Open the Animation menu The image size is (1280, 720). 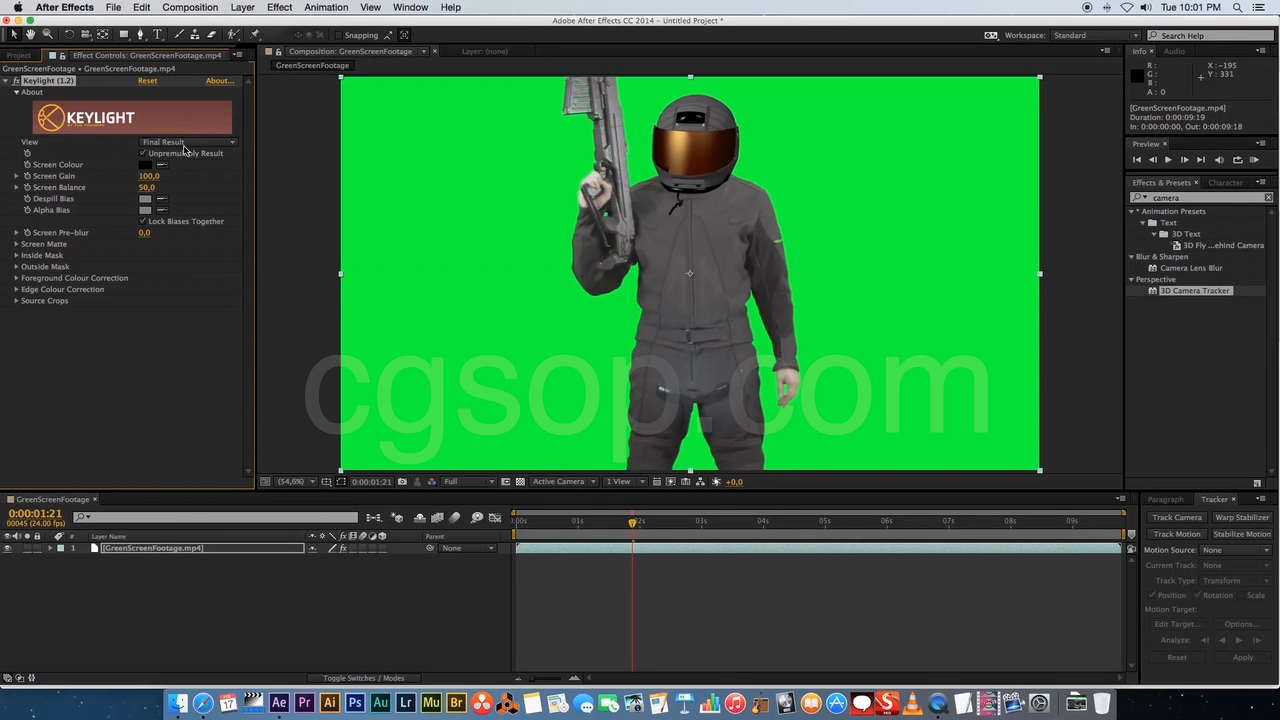coord(326,7)
